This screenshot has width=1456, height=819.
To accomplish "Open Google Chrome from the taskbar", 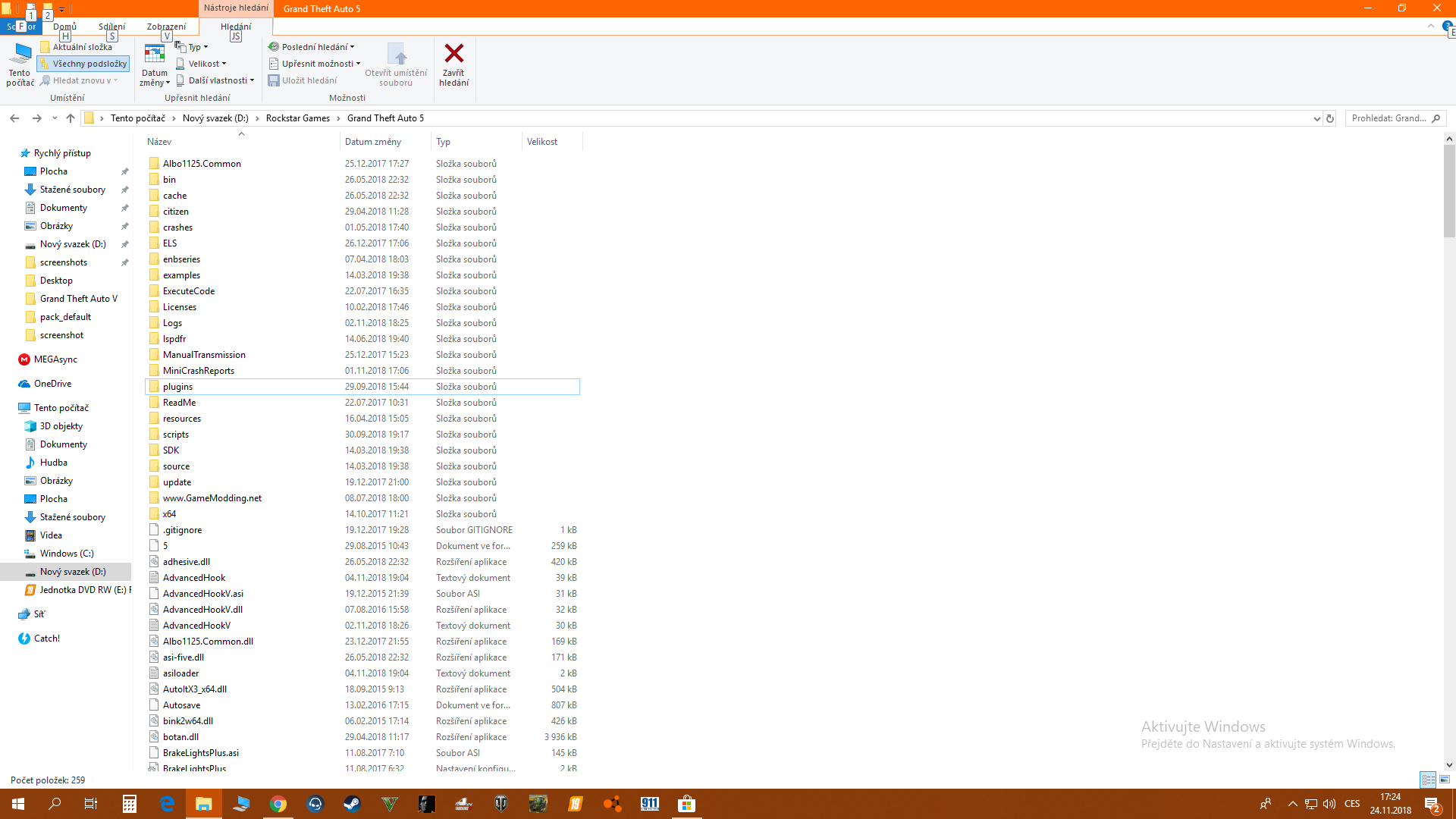I will (278, 804).
